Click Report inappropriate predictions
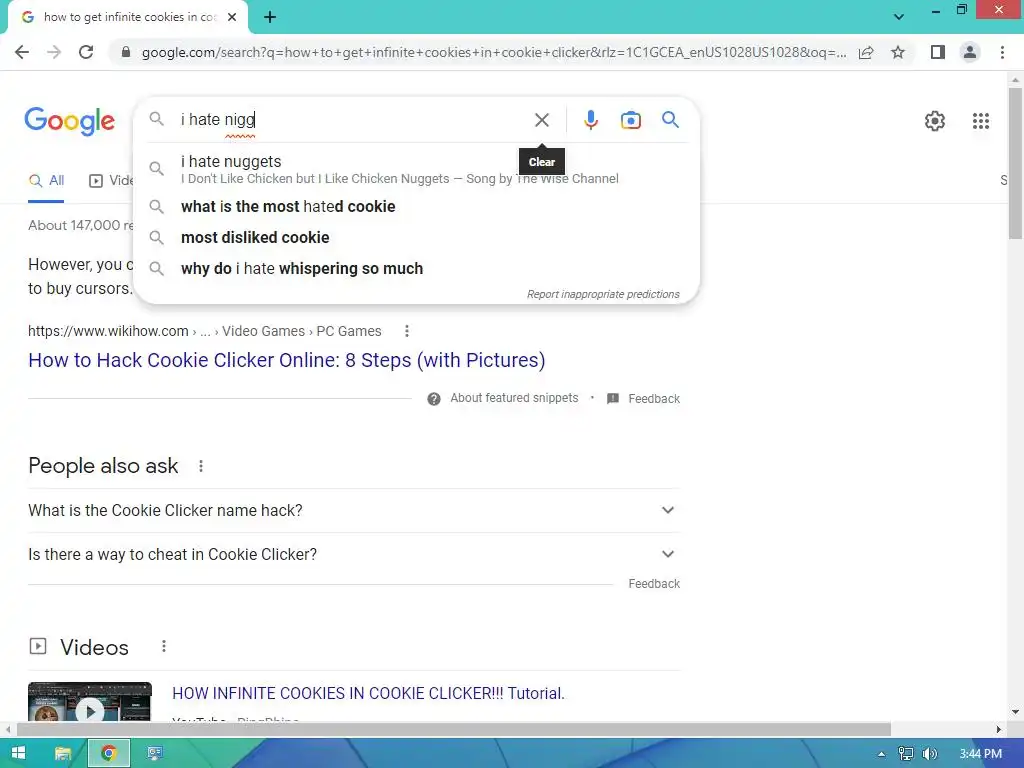 603,295
